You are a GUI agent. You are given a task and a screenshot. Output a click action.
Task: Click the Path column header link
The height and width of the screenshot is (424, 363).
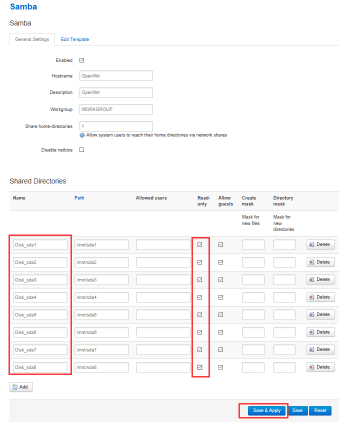[x=79, y=198]
